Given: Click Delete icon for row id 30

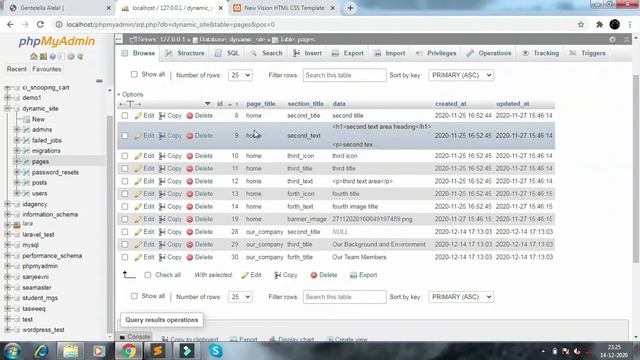Looking at the screenshot, I should 190,257.
